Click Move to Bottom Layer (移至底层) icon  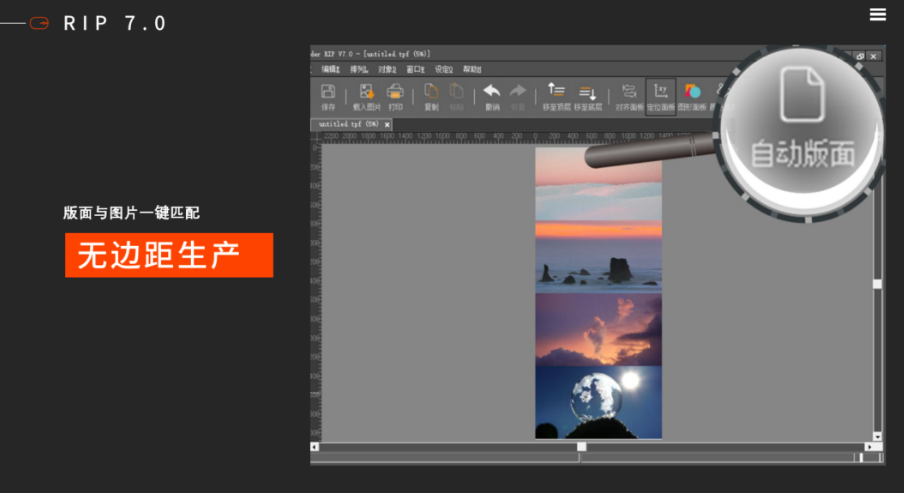[x=588, y=95]
